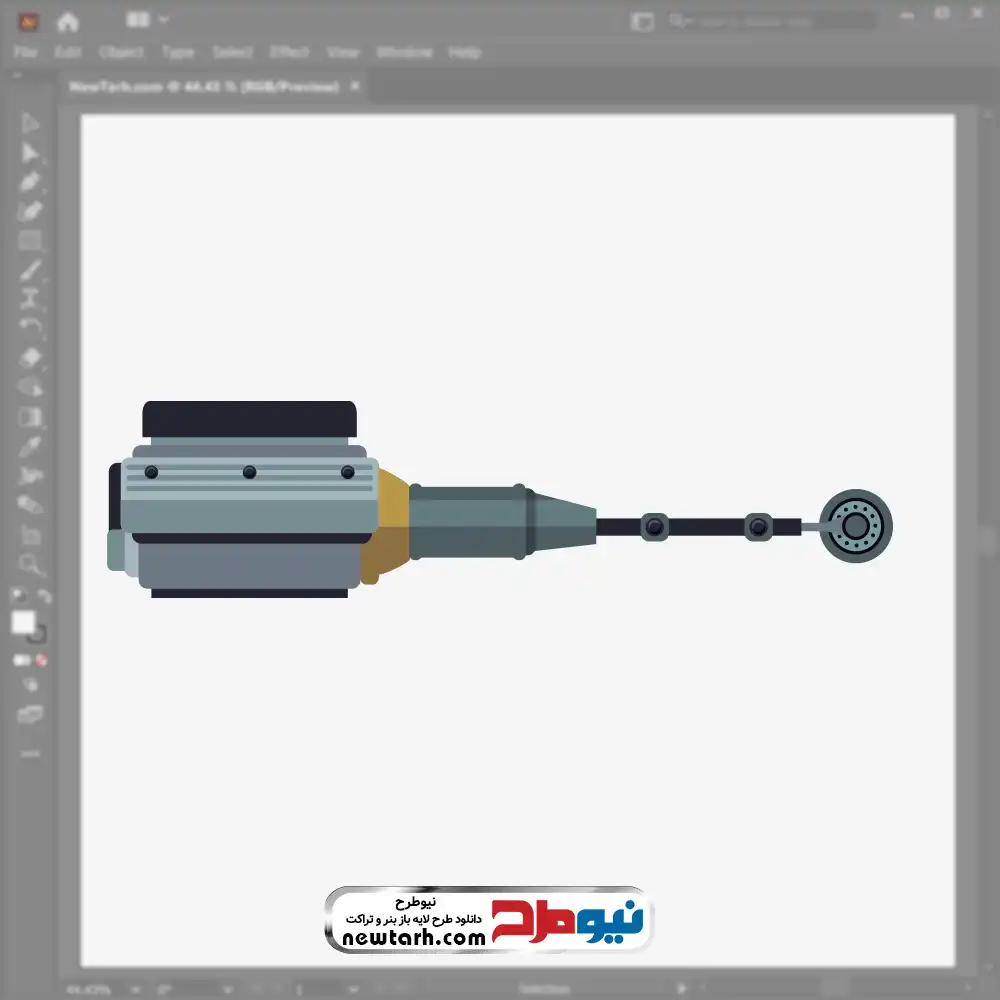The image size is (1000, 1000).
Task: Change the screen mode
Action: tap(30, 714)
